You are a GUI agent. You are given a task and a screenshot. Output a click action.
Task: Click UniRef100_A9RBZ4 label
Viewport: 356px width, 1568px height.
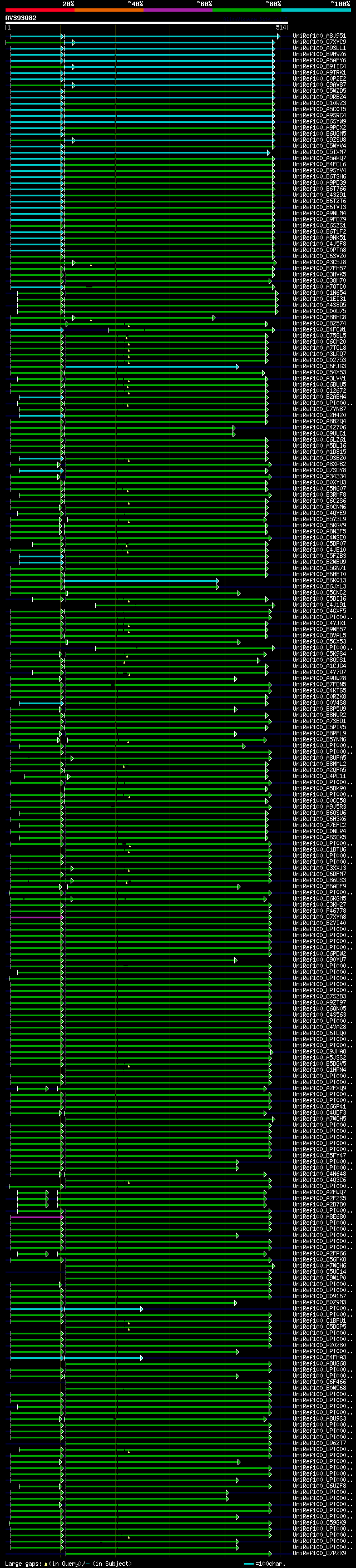(319, 97)
